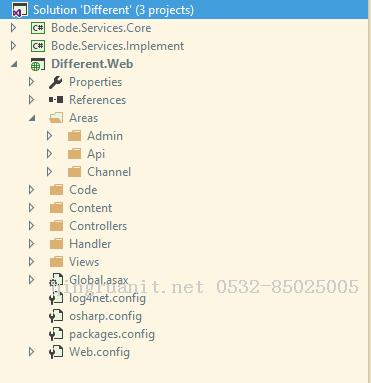This screenshot has width=371, height=383.
Task: Expand the Handler folder arrow
Action: tap(31, 244)
